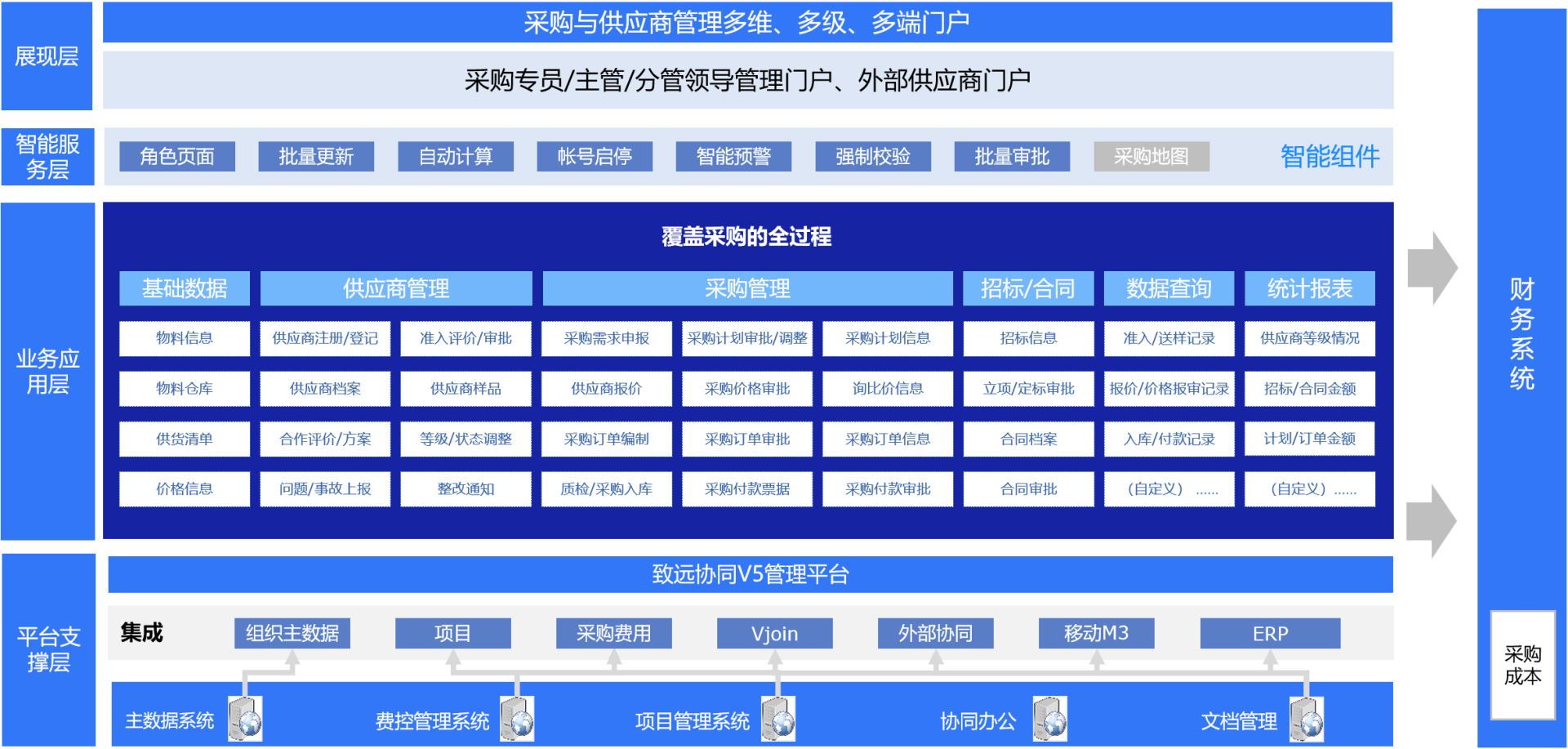Open the 文档管理 server icon
Viewport: 1568px width, 749px height.
[1307, 719]
